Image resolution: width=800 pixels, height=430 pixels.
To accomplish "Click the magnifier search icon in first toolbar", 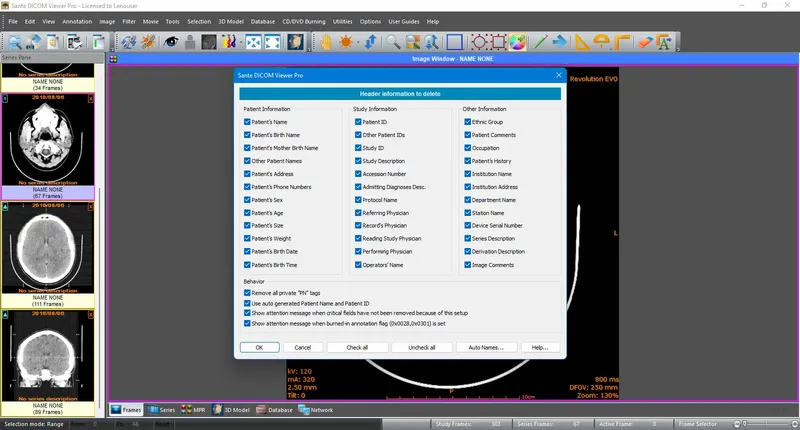I will tap(14, 42).
